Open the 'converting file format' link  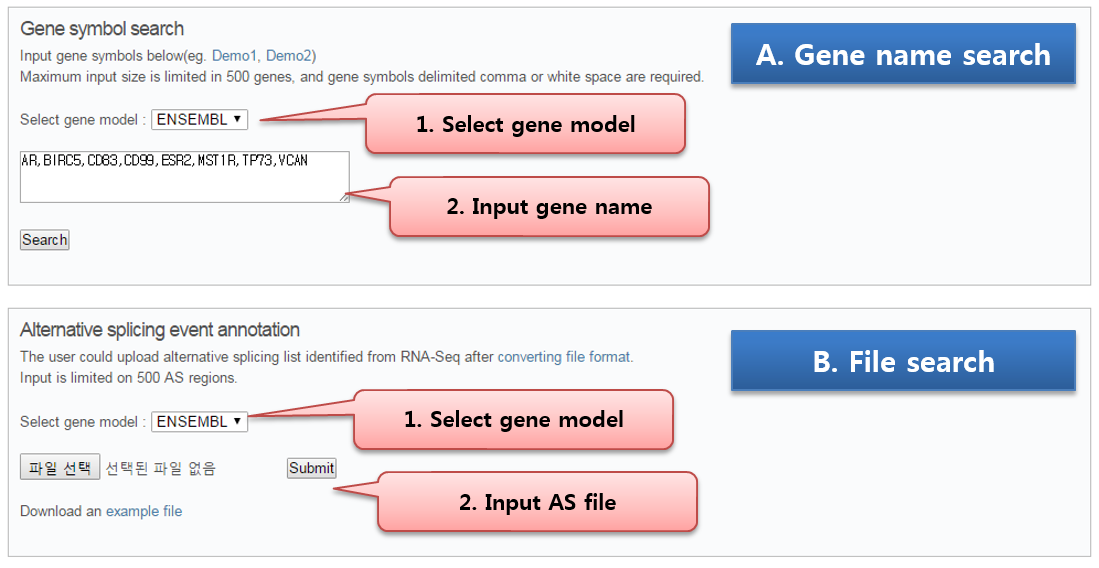click(x=565, y=357)
